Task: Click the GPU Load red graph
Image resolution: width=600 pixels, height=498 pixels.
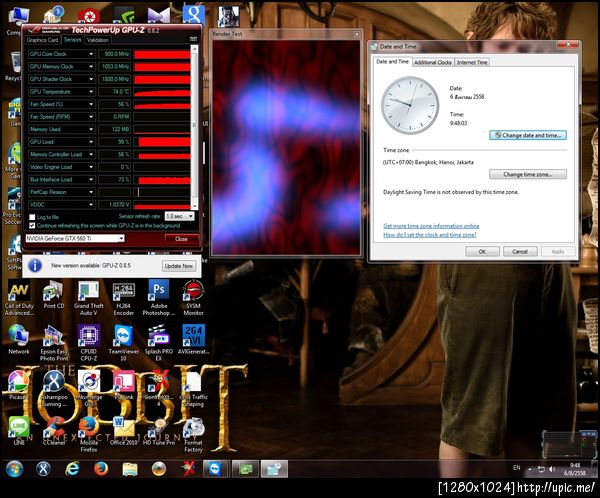Action: (161, 142)
